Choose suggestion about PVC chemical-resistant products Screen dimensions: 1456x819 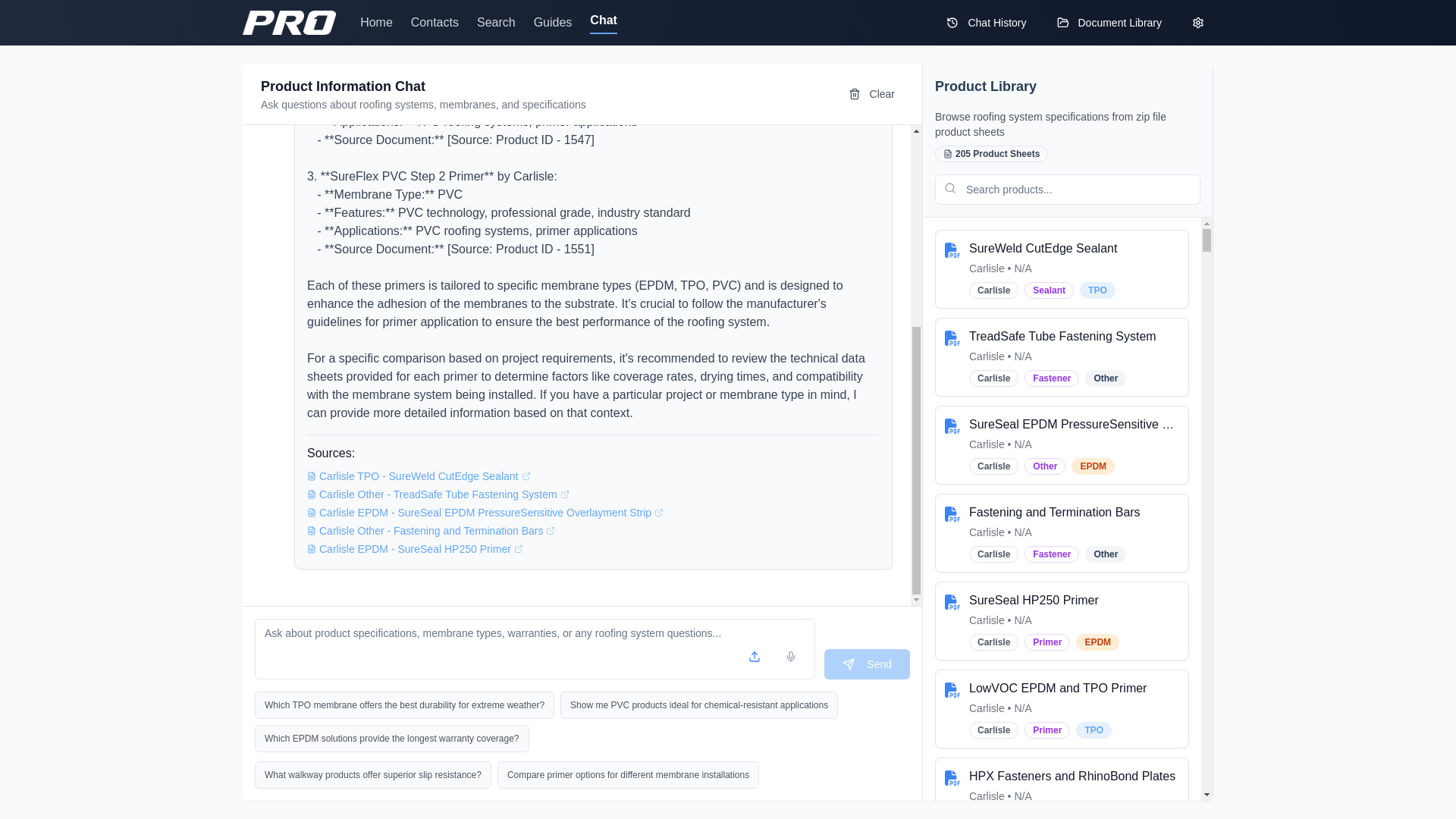(699, 705)
